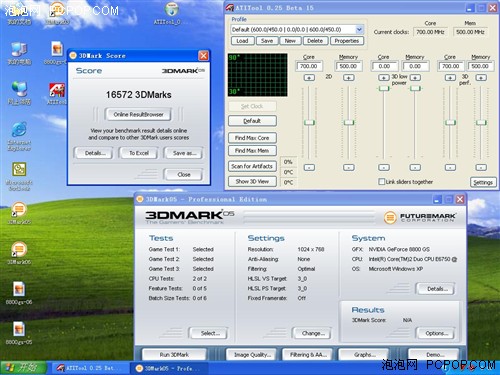Export score To Excel
Viewport: 500px width, 375px height.
139,153
